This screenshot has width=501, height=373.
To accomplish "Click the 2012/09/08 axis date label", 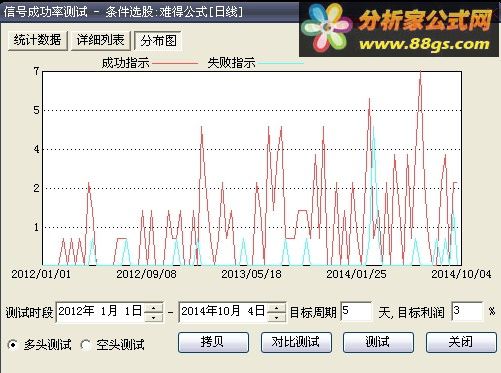I will (x=146, y=274).
